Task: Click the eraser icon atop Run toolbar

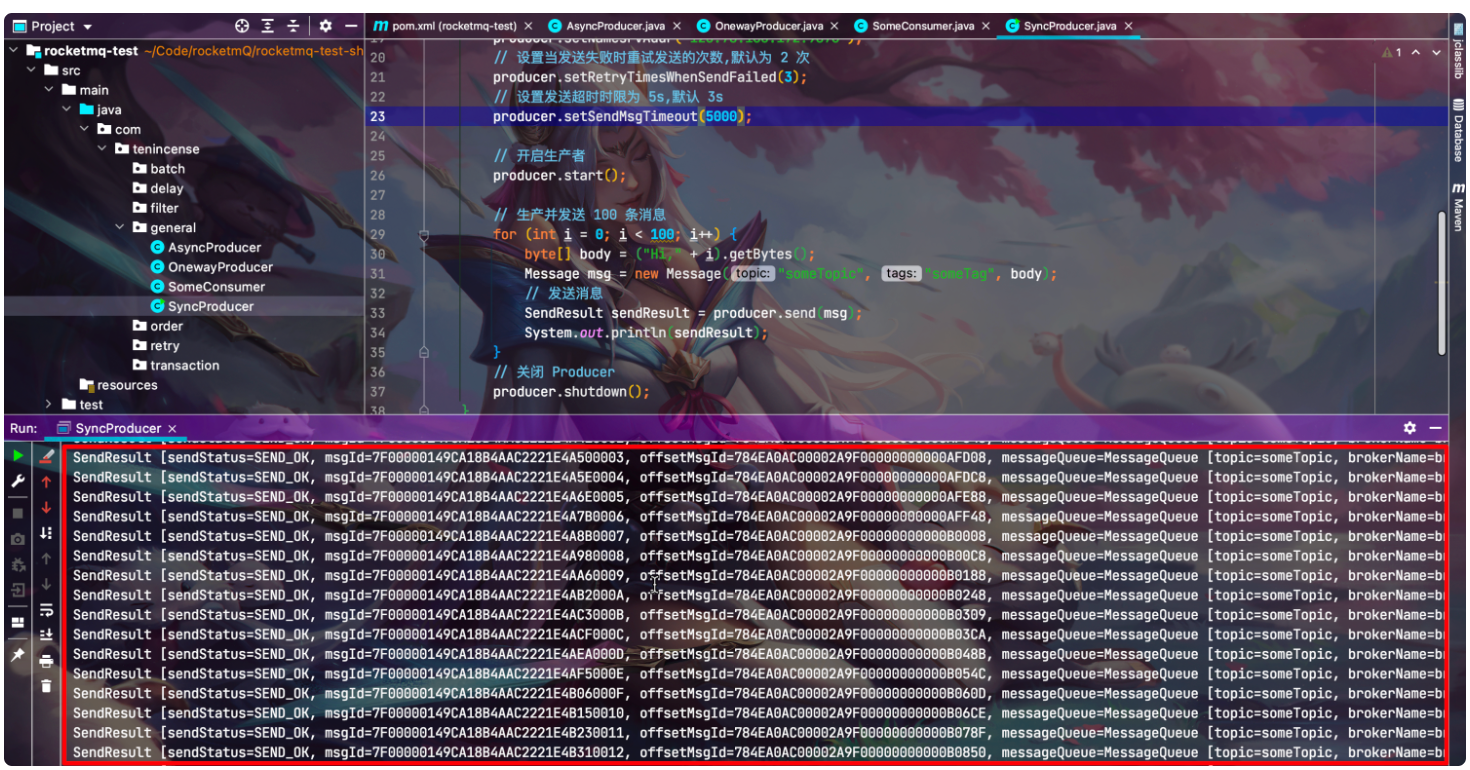Action: click(x=46, y=456)
